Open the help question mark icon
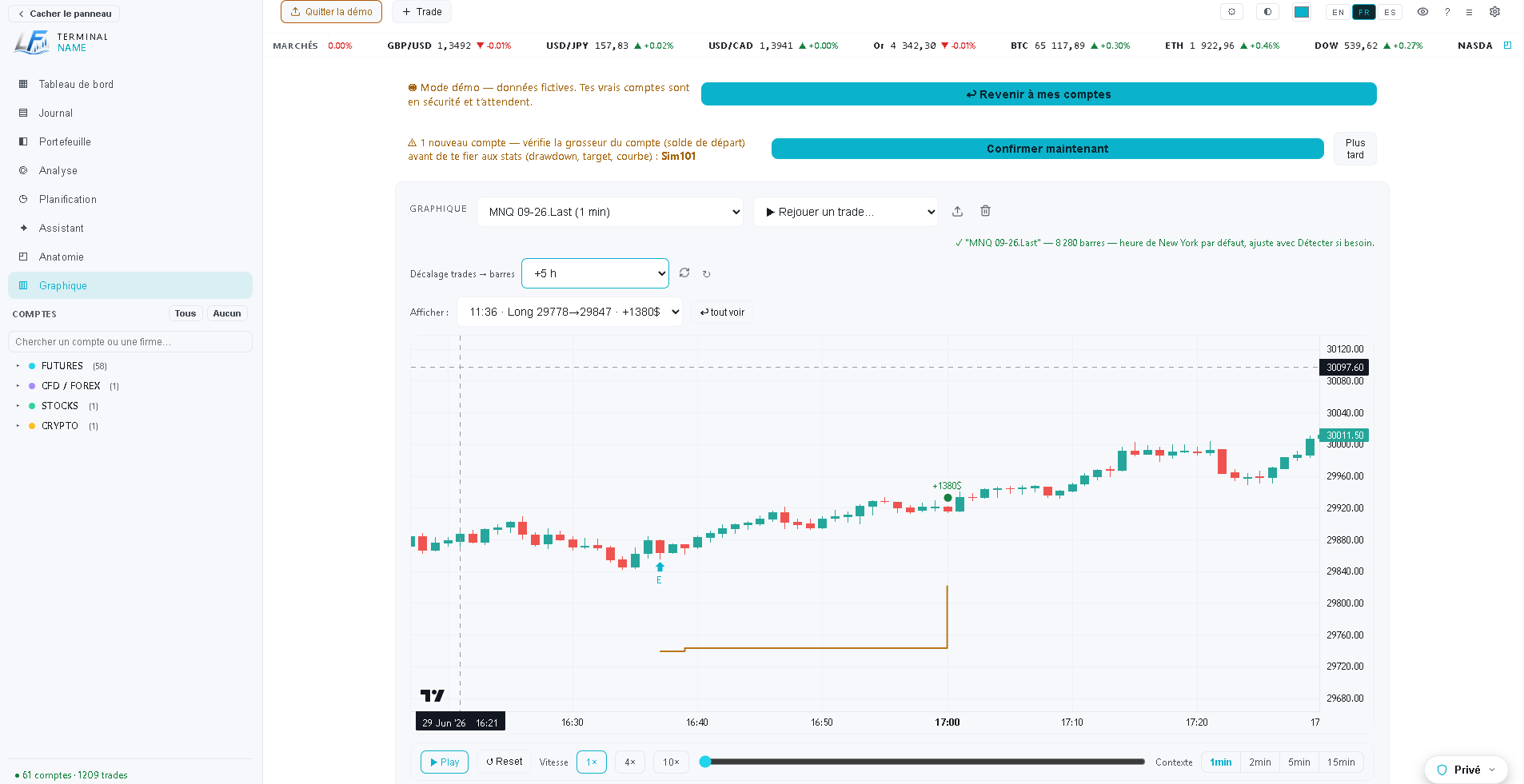The width and height of the screenshot is (1524, 784). pyautogui.click(x=1447, y=12)
